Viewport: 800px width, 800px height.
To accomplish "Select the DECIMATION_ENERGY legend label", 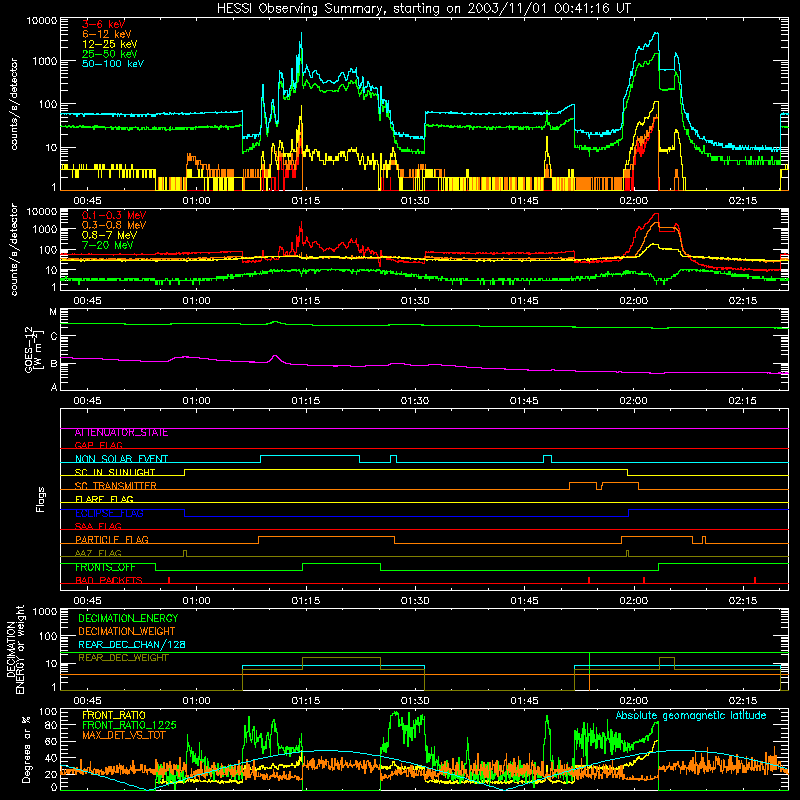I will (x=128, y=618).
